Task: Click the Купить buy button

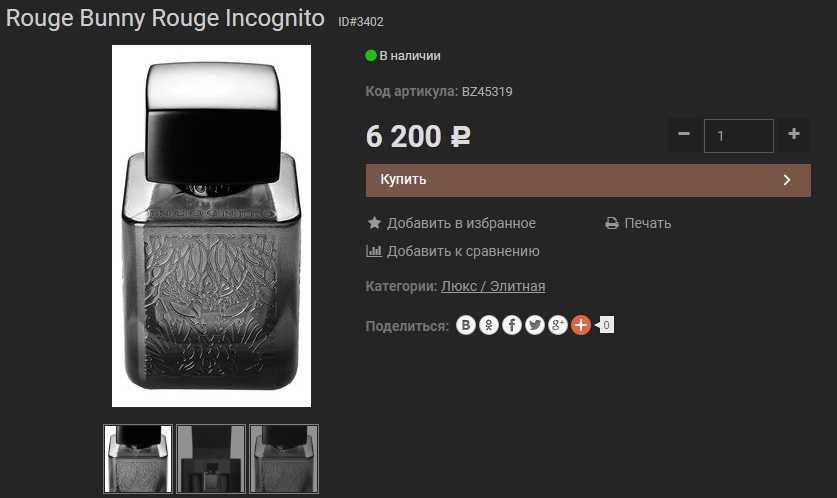Action: pyautogui.click(x=588, y=180)
